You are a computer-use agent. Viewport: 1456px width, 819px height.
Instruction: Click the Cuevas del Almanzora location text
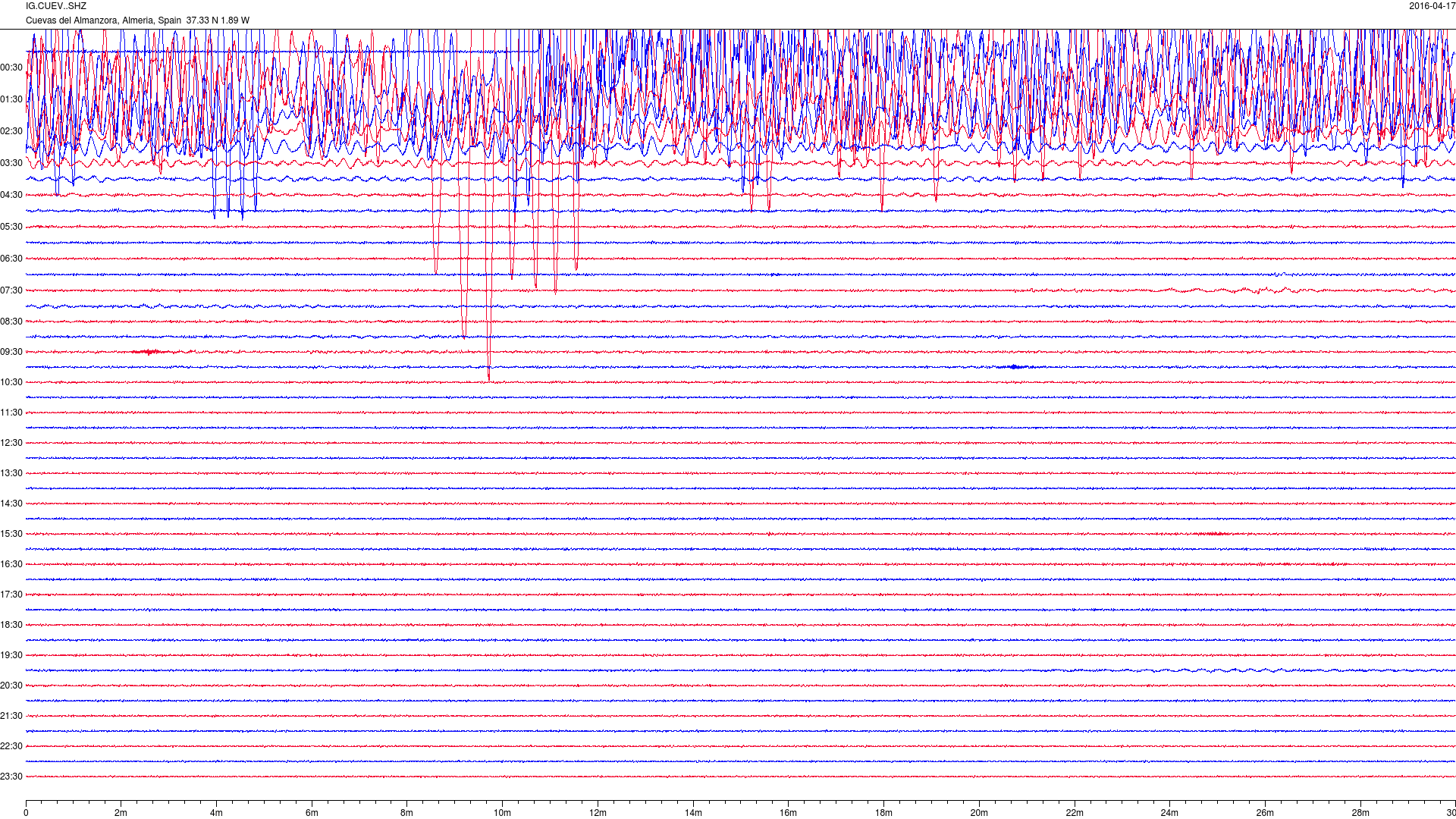click(137, 20)
